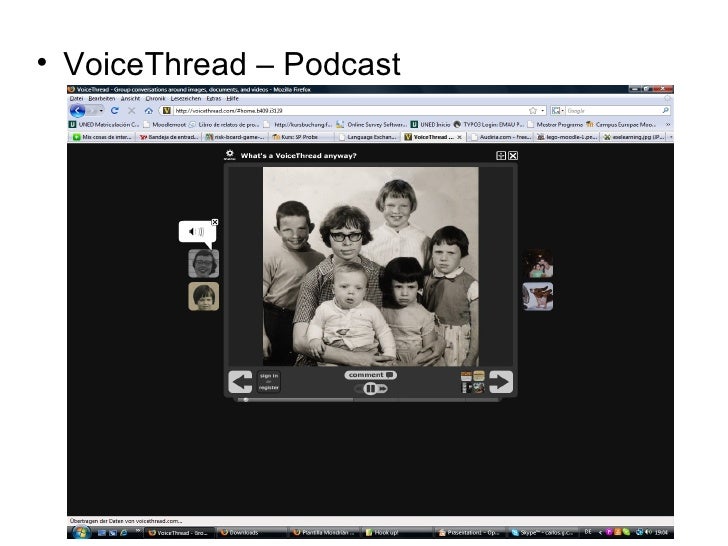Switch to Language Exchange tab
The height and width of the screenshot is (546, 728).
pyautogui.click(x=368, y=137)
